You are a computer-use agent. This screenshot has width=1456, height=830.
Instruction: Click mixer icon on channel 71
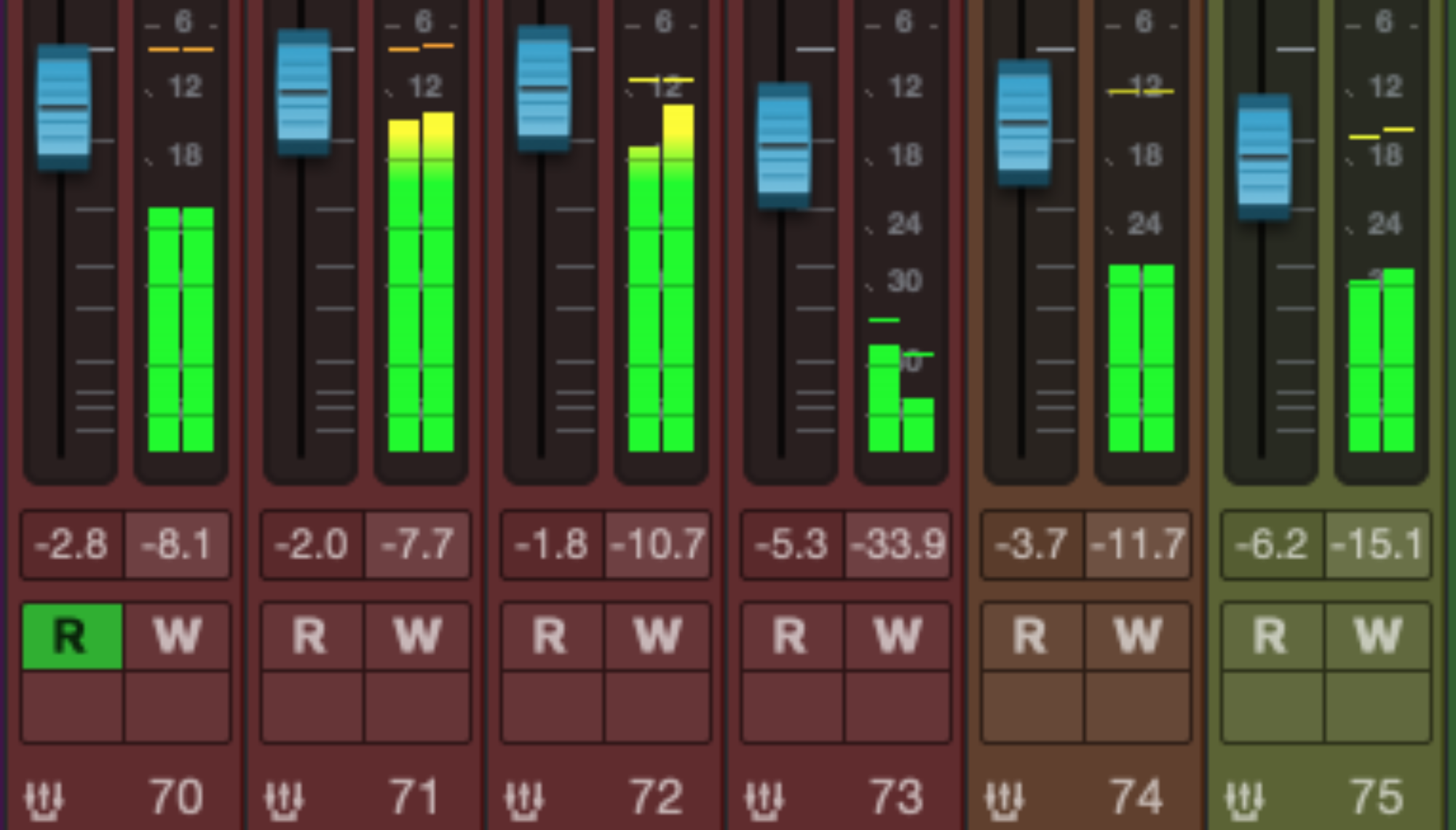point(284,799)
